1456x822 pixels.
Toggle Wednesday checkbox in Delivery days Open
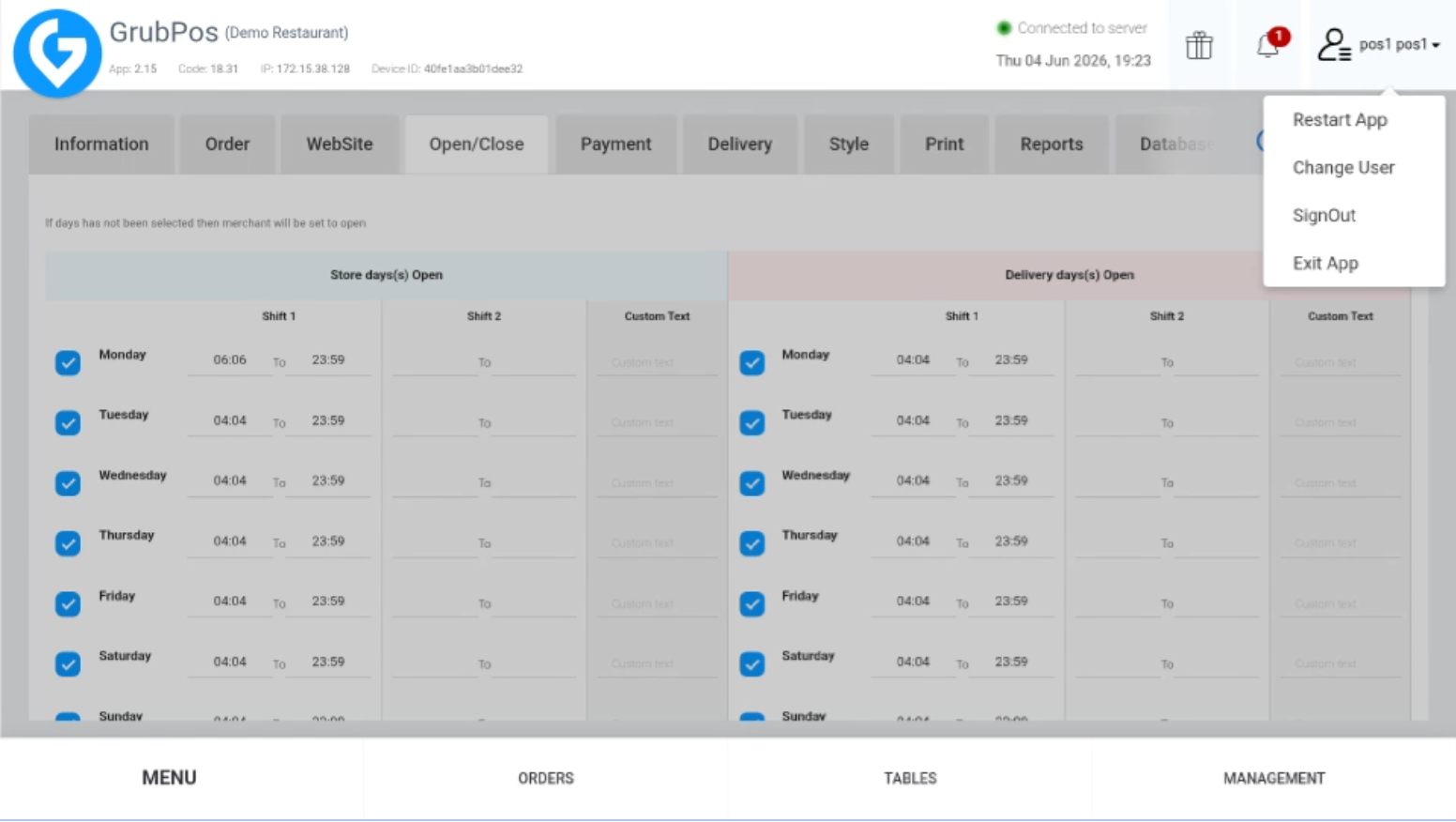pos(751,482)
